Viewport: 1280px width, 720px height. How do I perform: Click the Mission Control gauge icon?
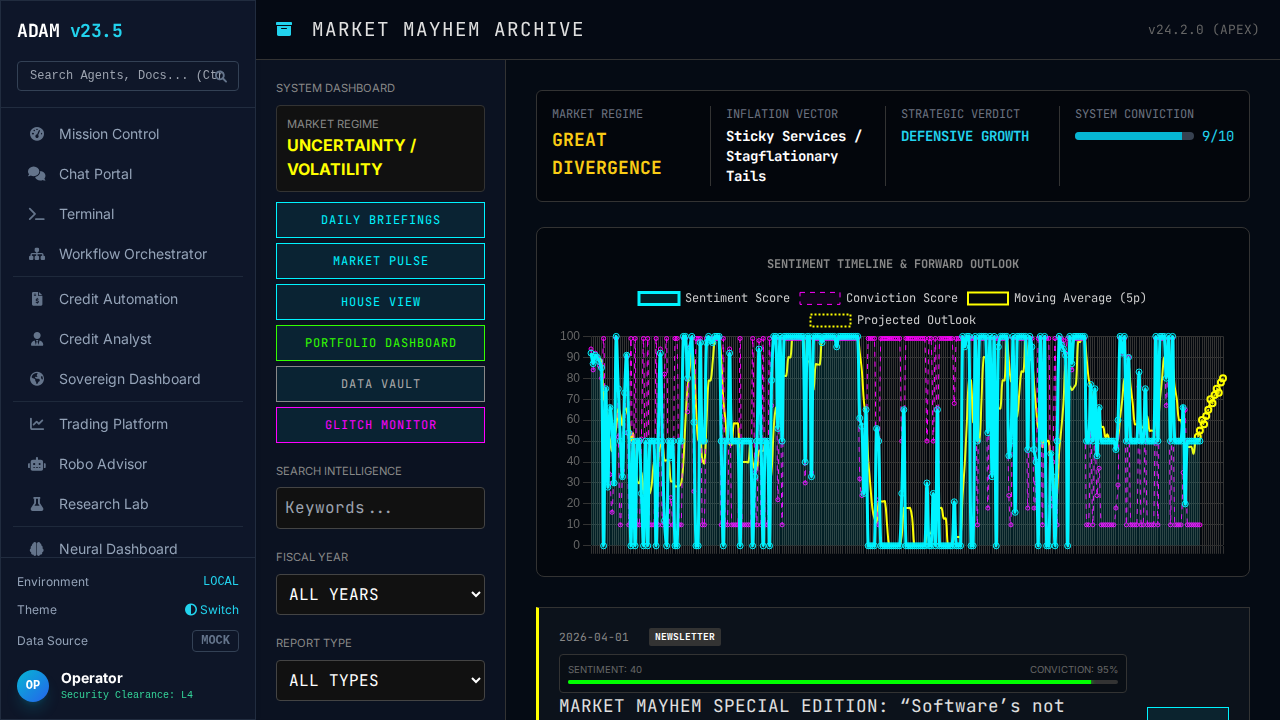pyautogui.click(x=37, y=134)
